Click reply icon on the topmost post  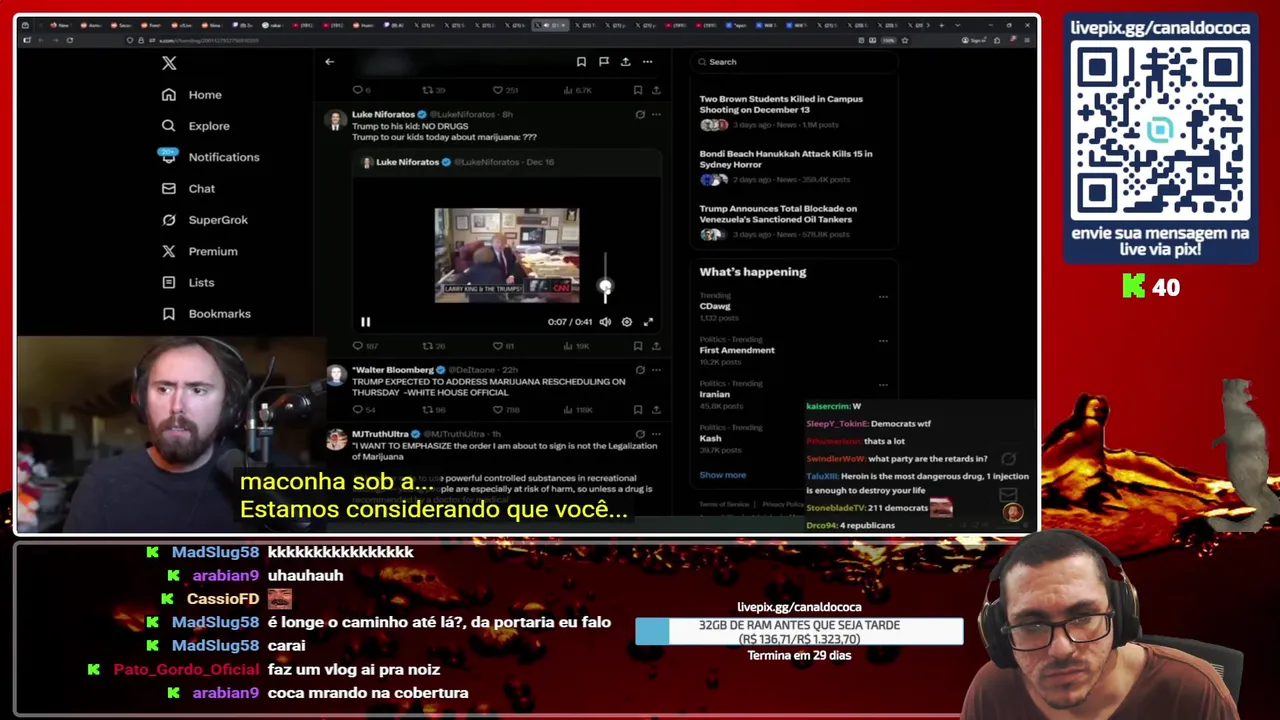(x=357, y=90)
